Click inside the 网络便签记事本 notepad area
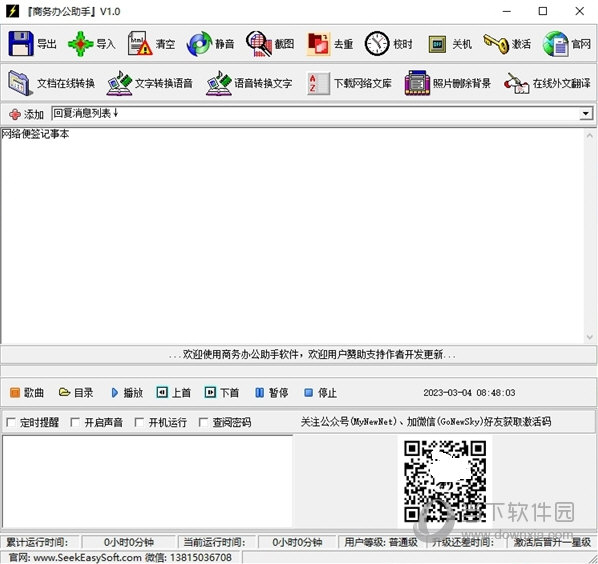The height and width of the screenshot is (564, 598). [292, 236]
